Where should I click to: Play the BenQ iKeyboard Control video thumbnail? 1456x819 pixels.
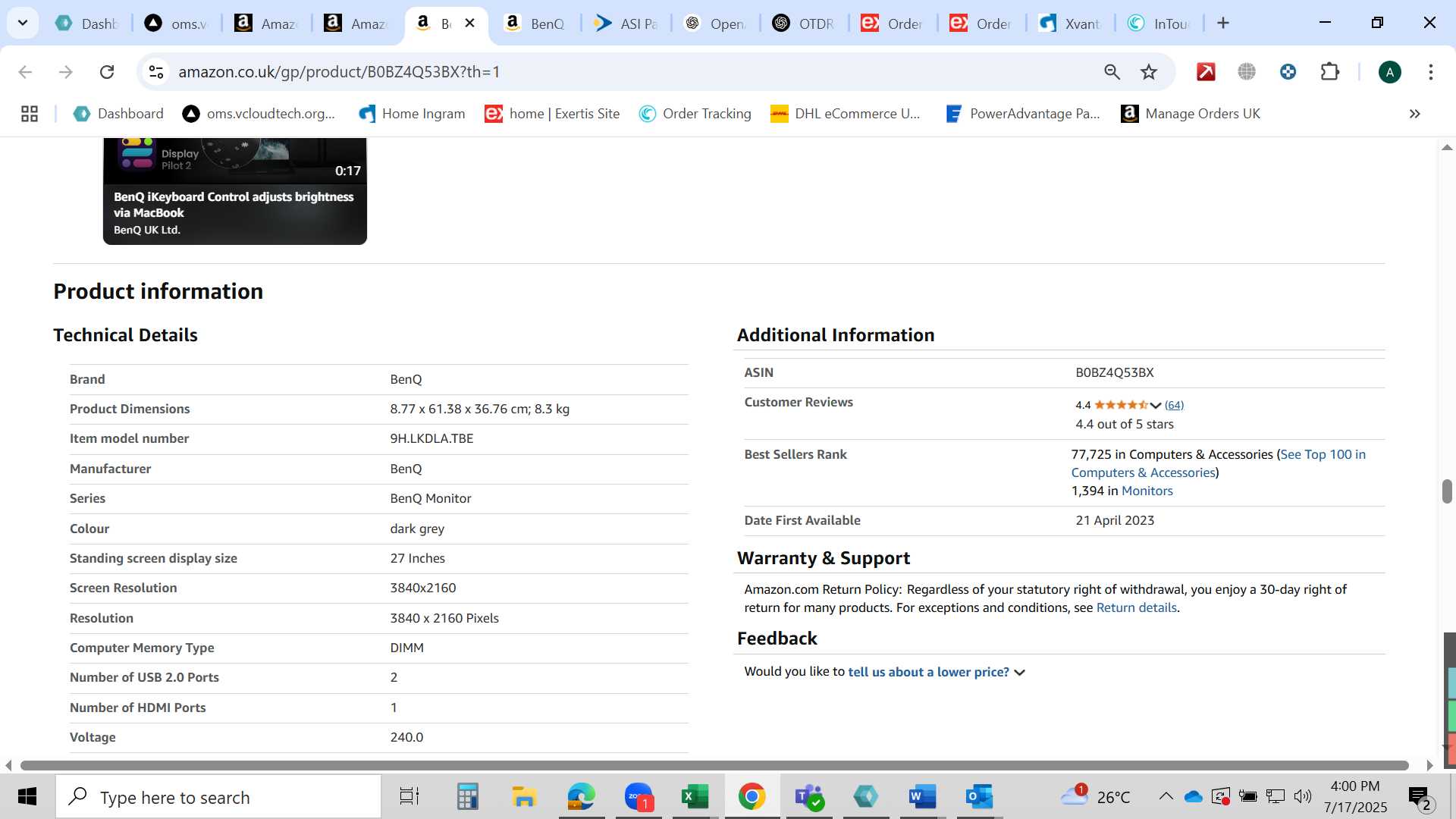coord(235,191)
